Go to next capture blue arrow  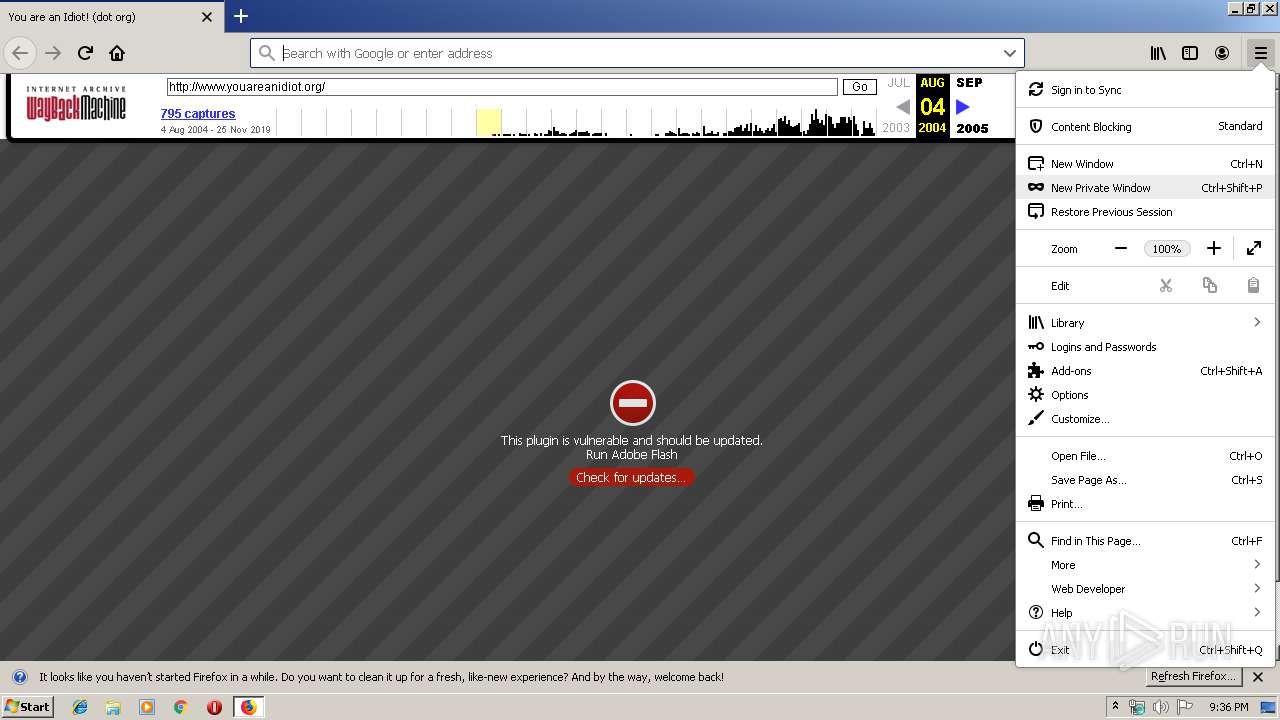[963, 107]
